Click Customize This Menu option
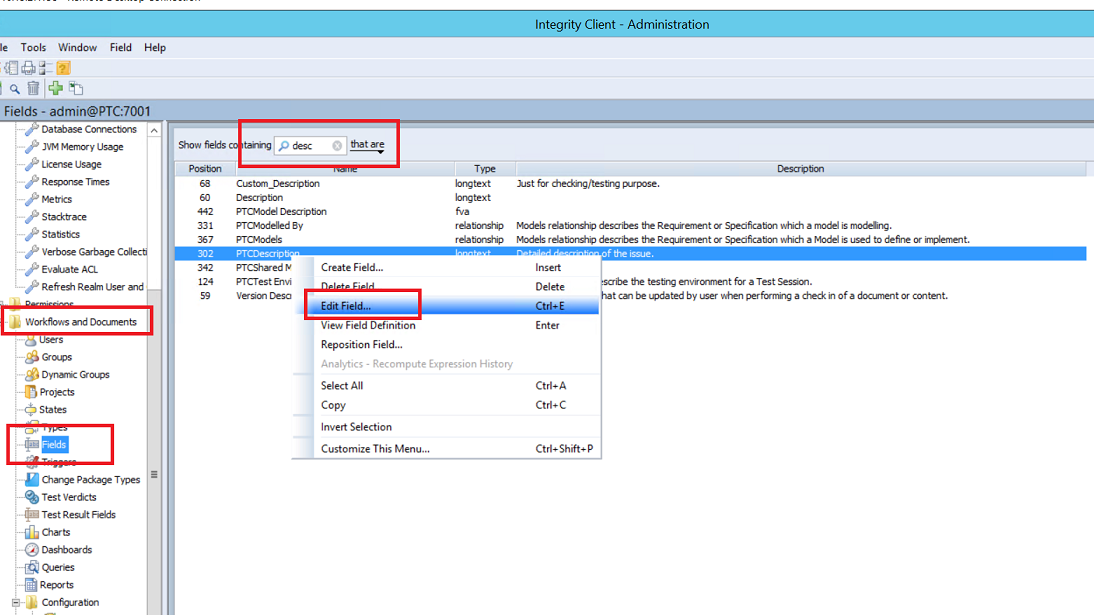The image size is (1094, 615). 375,449
